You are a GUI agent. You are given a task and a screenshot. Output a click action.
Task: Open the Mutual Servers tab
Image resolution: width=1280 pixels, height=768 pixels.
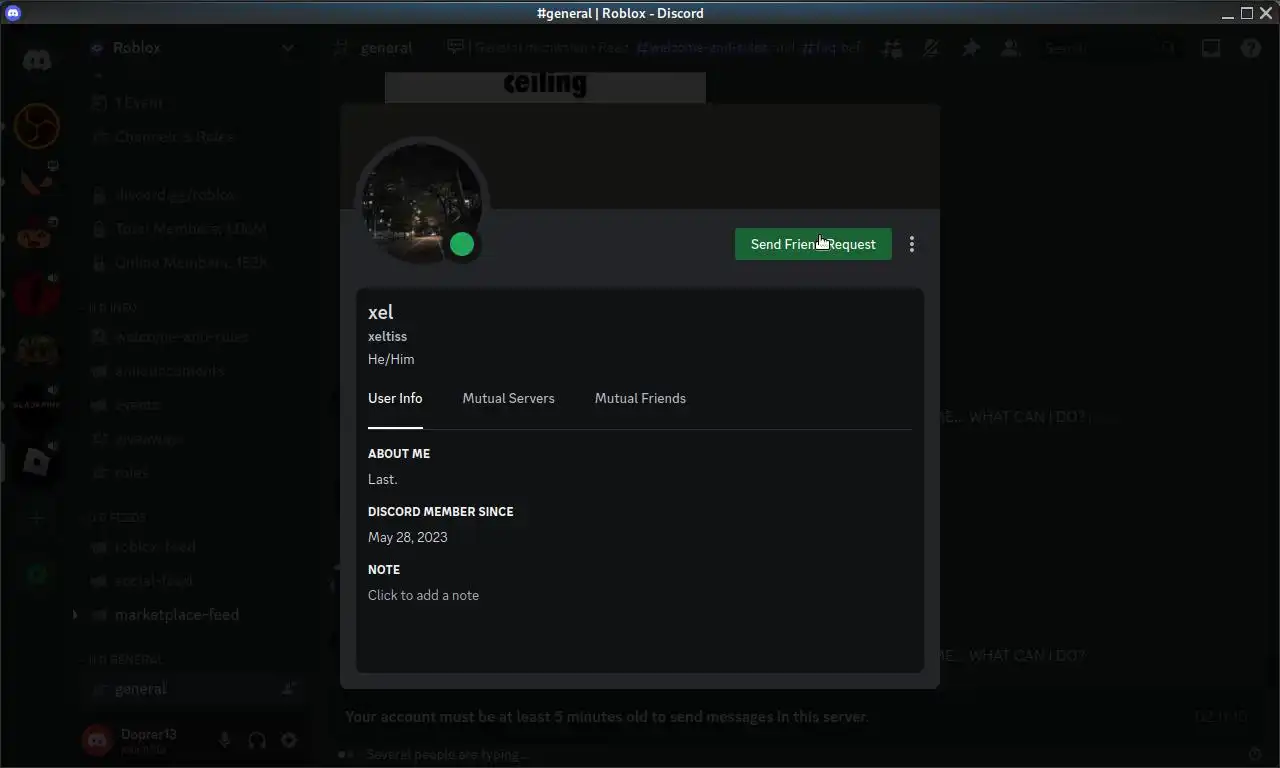[508, 398]
